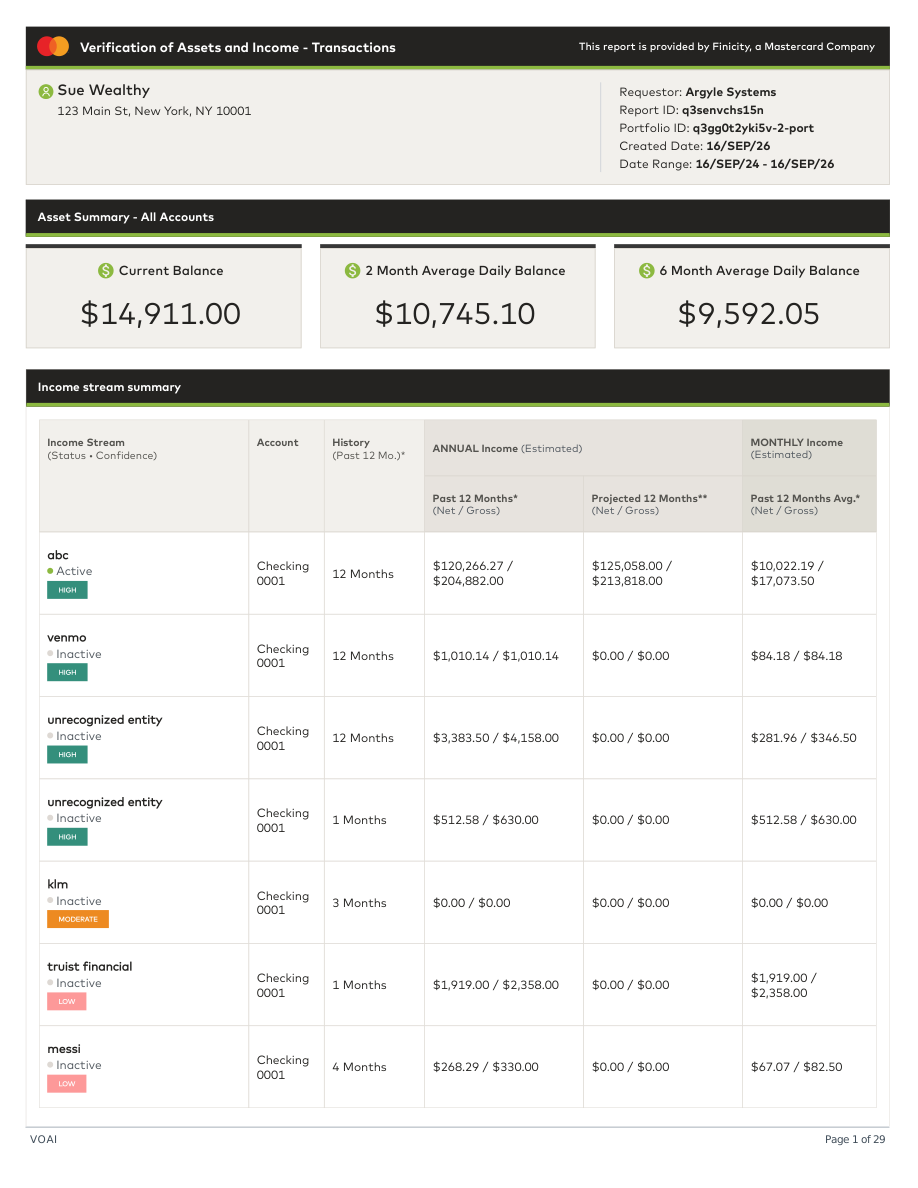The height and width of the screenshot is (1188, 918).
Task: Click the user avatar icon beside Sue Wealthy
Action: click(45, 92)
